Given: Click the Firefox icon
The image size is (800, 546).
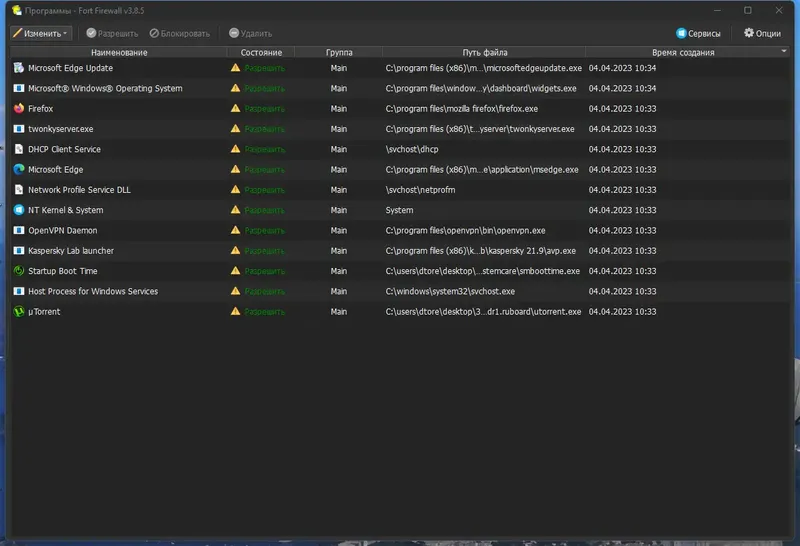Looking at the screenshot, I should [x=19, y=109].
